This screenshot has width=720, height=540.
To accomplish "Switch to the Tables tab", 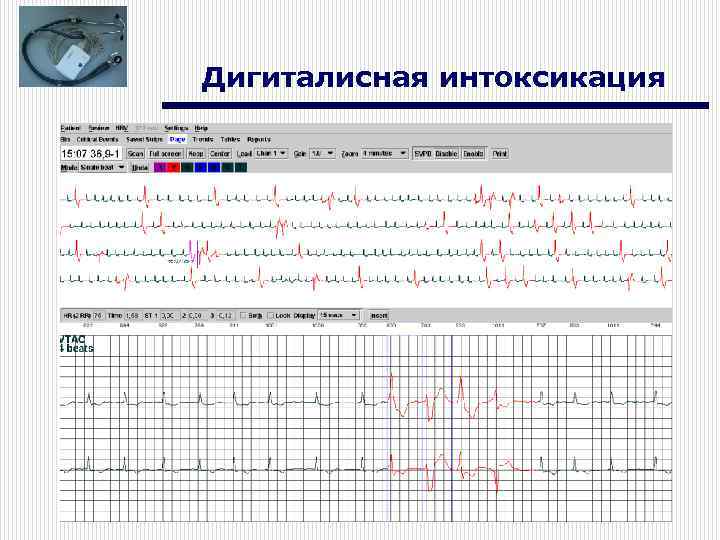I will coord(230,139).
